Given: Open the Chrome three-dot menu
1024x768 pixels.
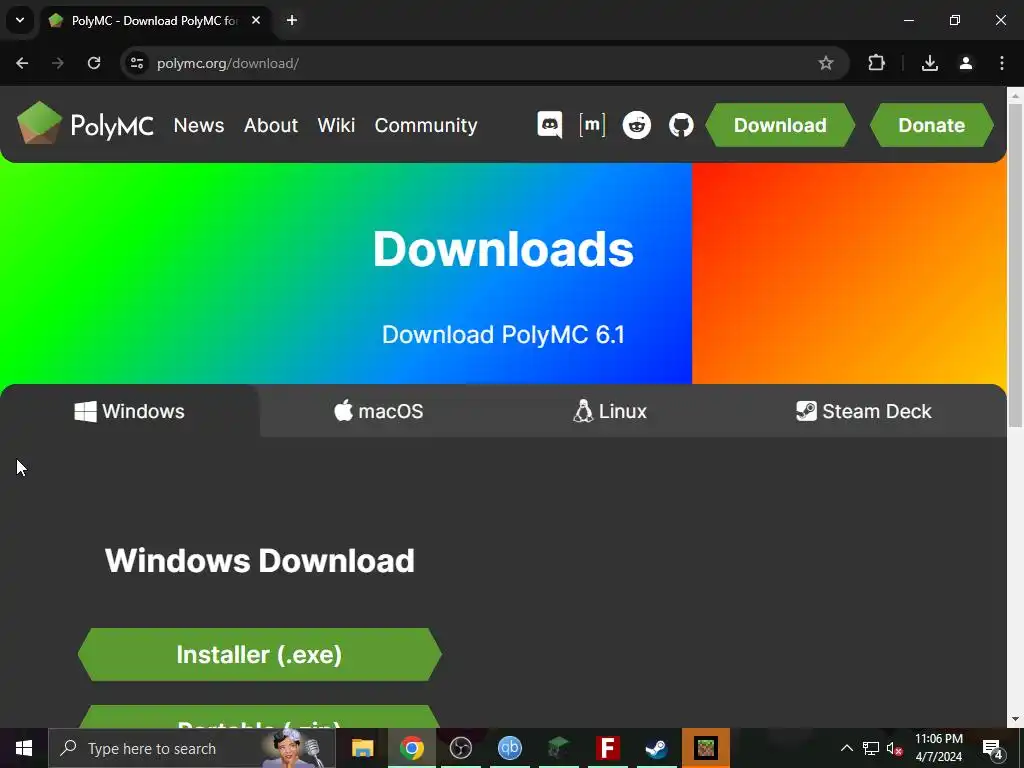Looking at the screenshot, I should 1002,63.
